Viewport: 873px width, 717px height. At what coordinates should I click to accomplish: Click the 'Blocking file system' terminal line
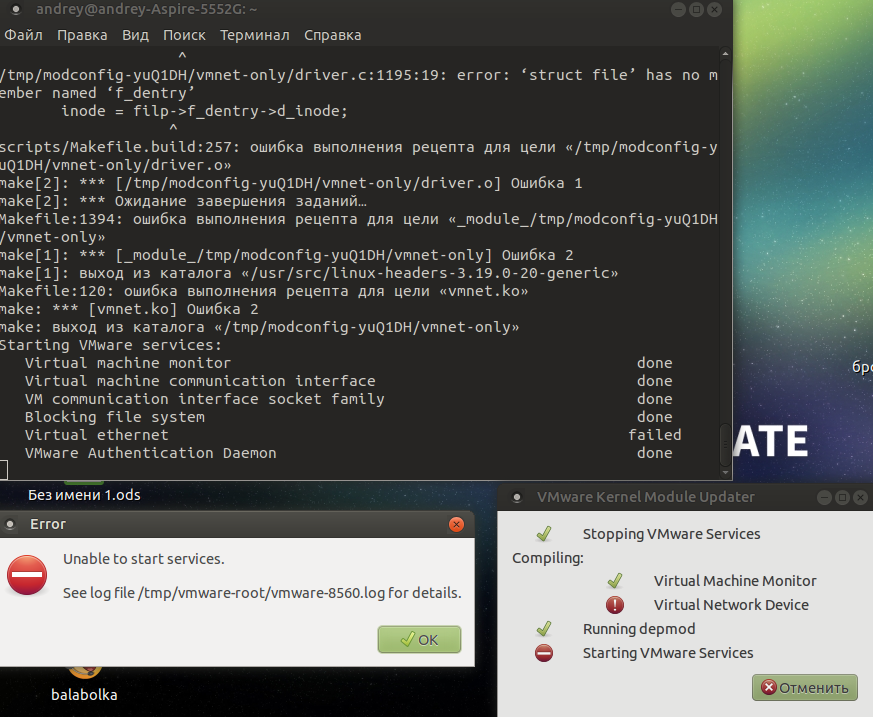coord(115,417)
